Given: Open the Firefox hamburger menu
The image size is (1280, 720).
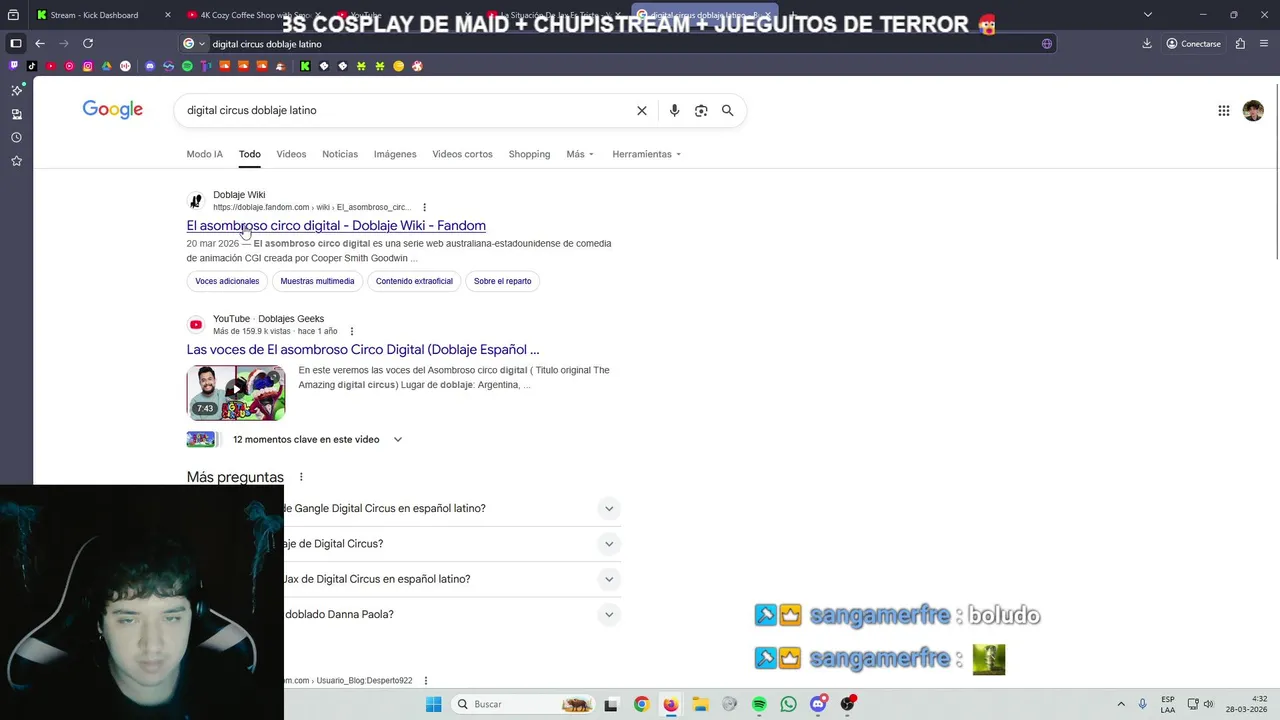Looking at the screenshot, I should 1264,43.
